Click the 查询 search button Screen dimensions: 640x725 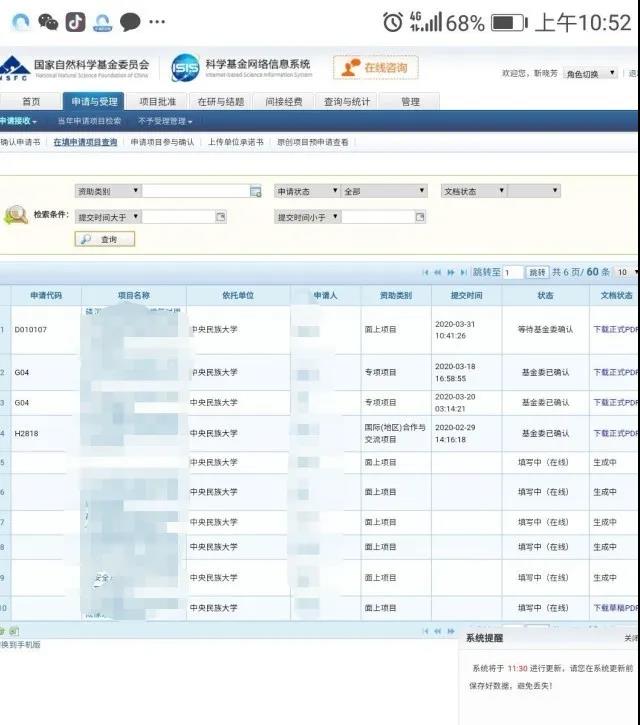click(x=104, y=239)
